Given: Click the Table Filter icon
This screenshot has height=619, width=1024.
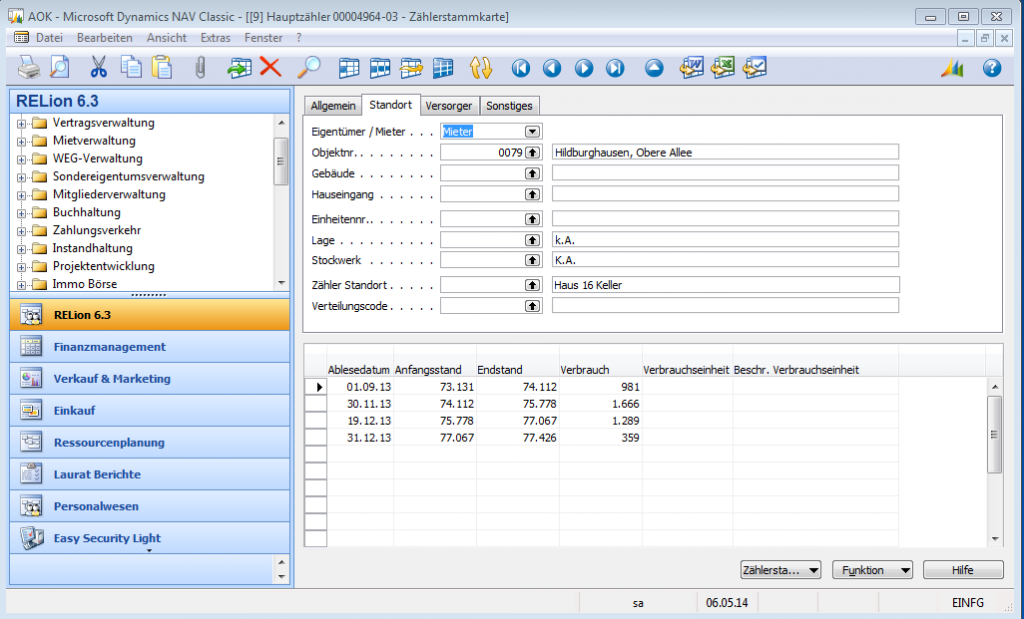Looking at the screenshot, I should point(379,68).
